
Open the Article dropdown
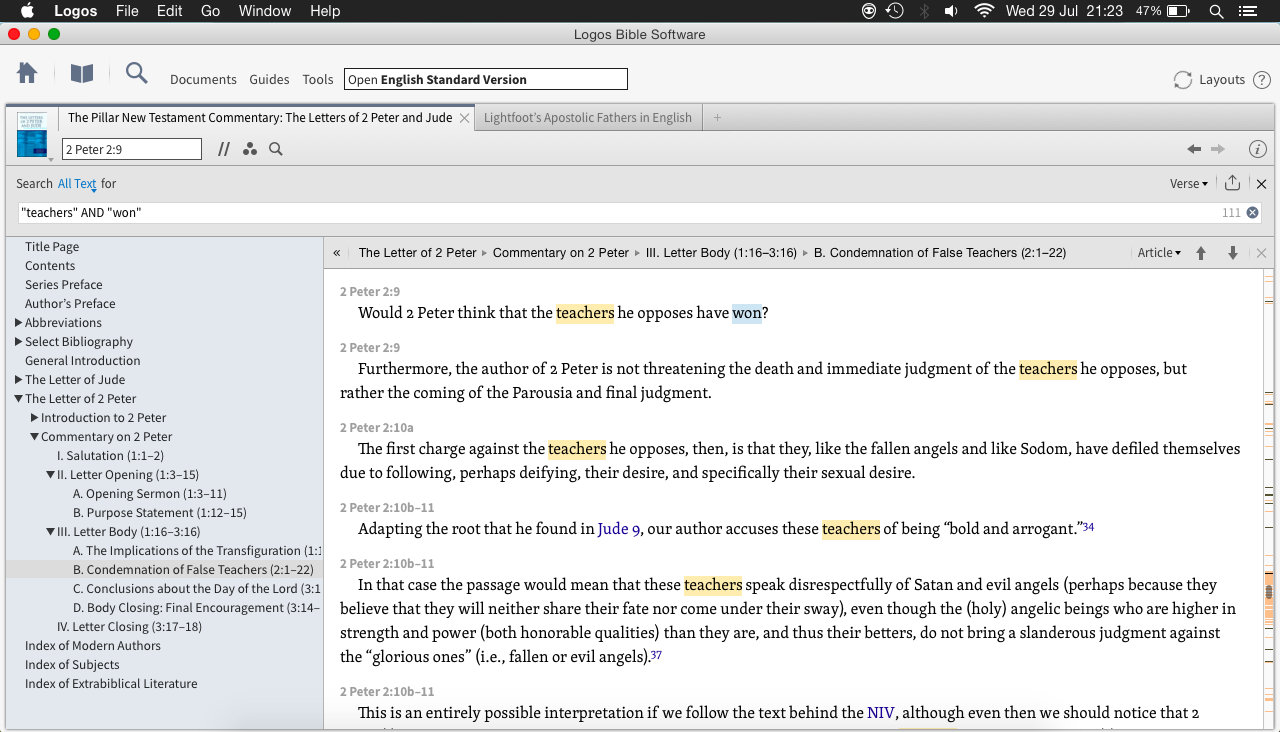1158,253
